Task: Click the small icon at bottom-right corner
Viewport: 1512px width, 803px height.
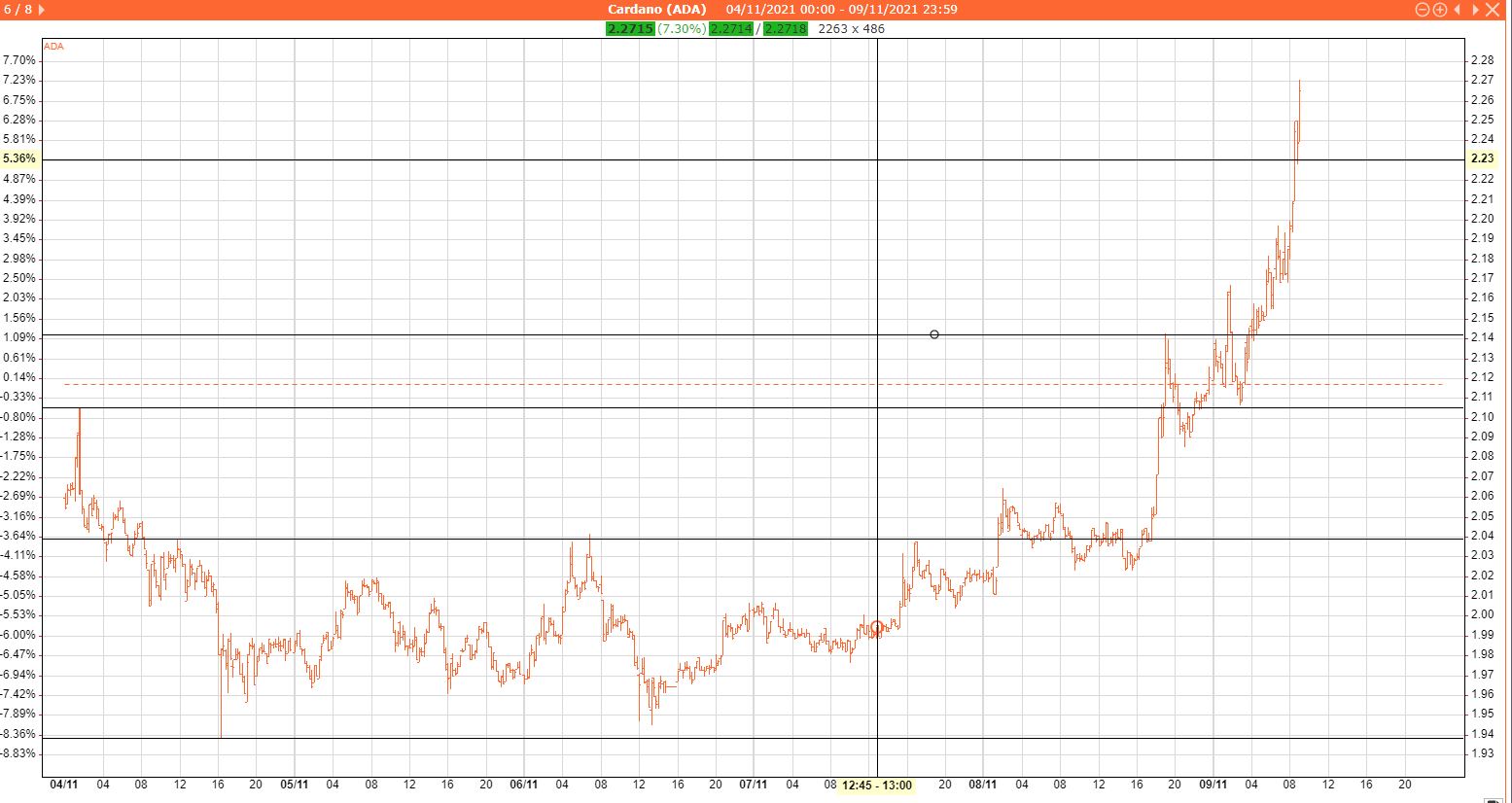Action: (1492, 799)
